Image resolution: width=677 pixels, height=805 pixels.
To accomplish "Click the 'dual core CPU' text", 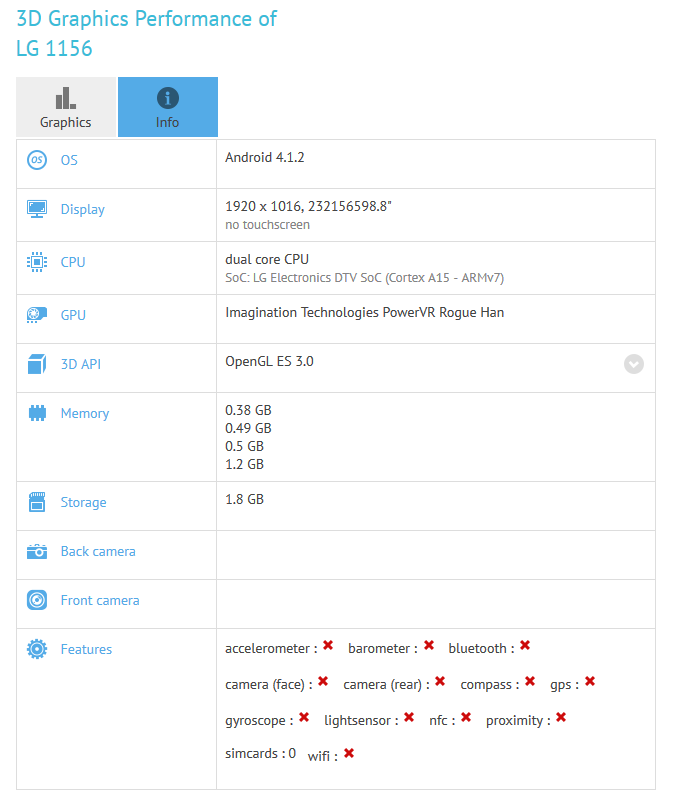I will click(x=267, y=259).
